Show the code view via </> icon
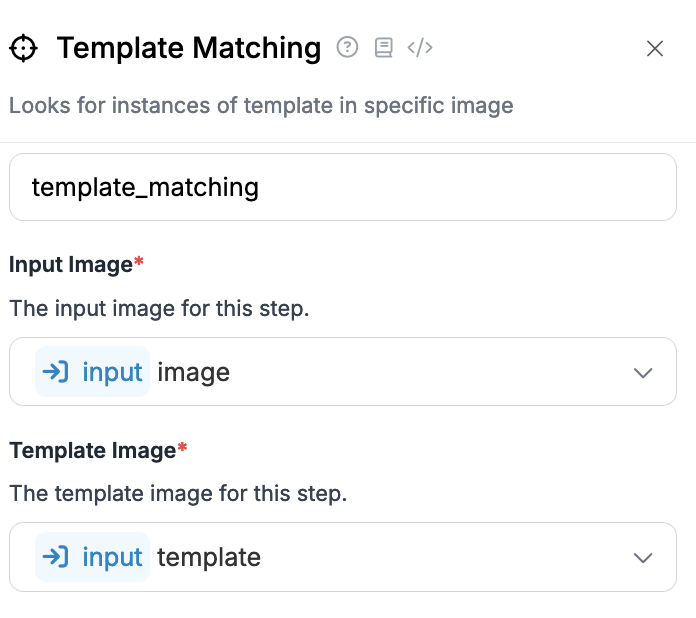Image resolution: width=696 pixels, height=618 pixels. pyautogui.click(x=420, y=48)
